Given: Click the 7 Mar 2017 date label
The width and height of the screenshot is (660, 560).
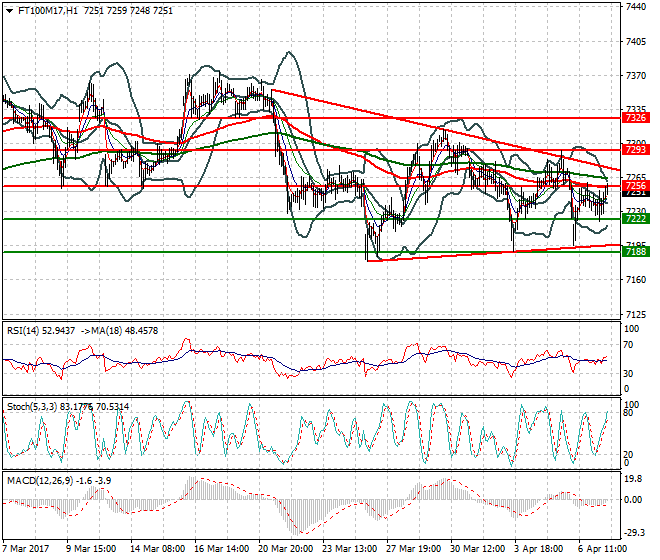Looking at the screenshot, I should click(26, 549).
